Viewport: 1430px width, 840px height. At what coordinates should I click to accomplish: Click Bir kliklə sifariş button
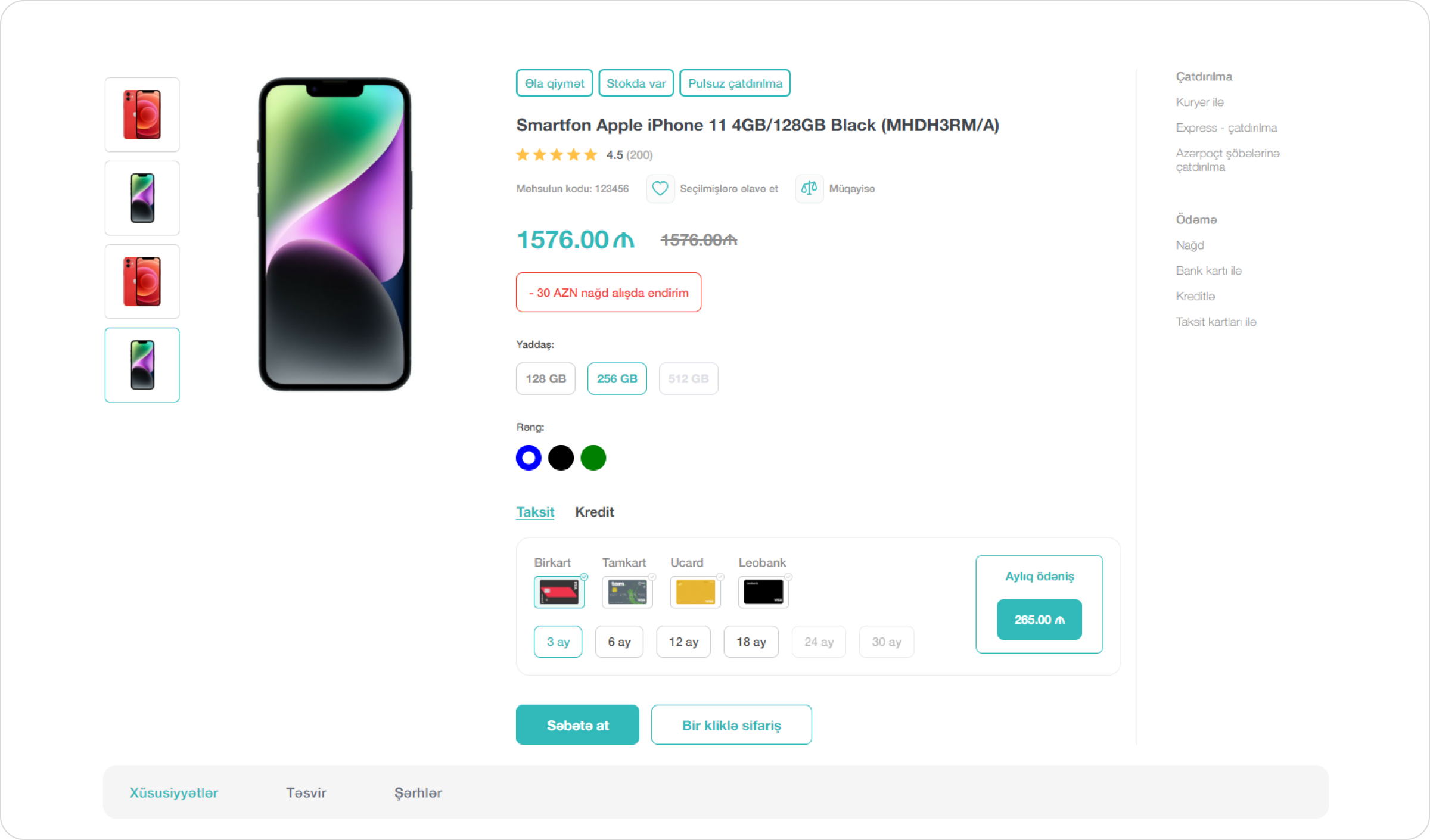[x=731, y=725]
